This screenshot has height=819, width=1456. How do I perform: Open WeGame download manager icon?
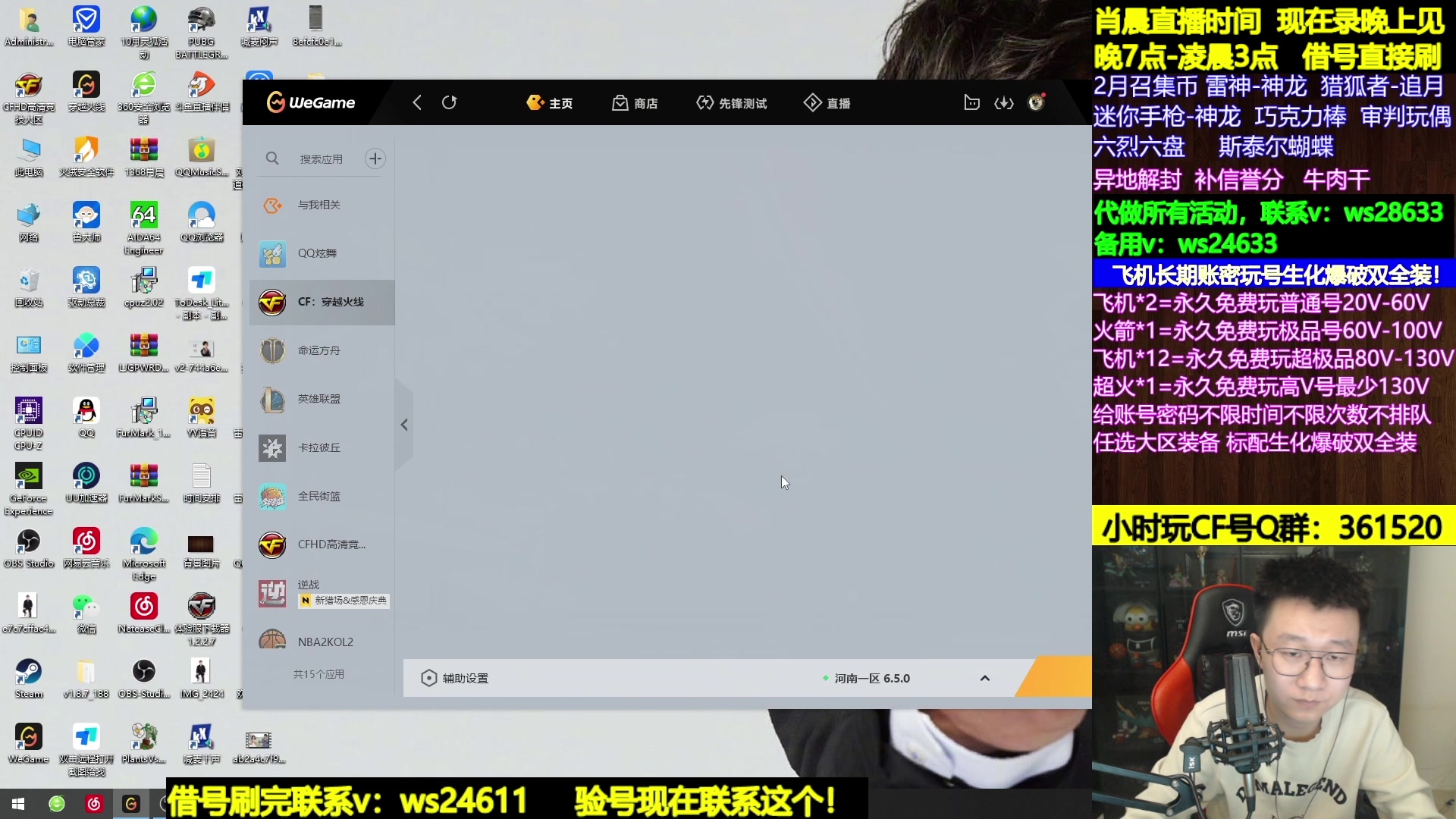point(1004,102)
